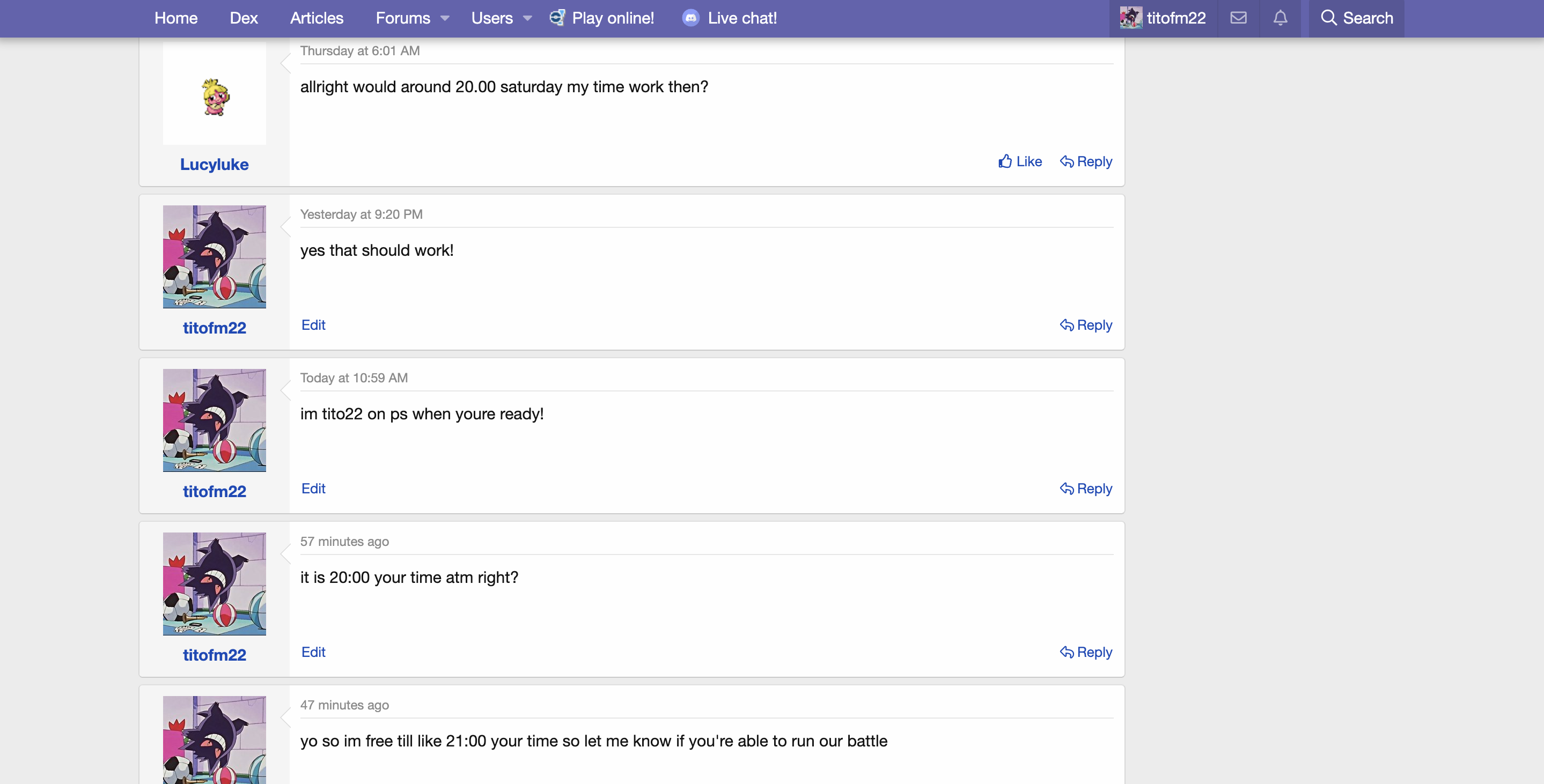Click the Play online Pokéball icon
The width and height of the screenshot is (1544, 784).
click(557, 18)
